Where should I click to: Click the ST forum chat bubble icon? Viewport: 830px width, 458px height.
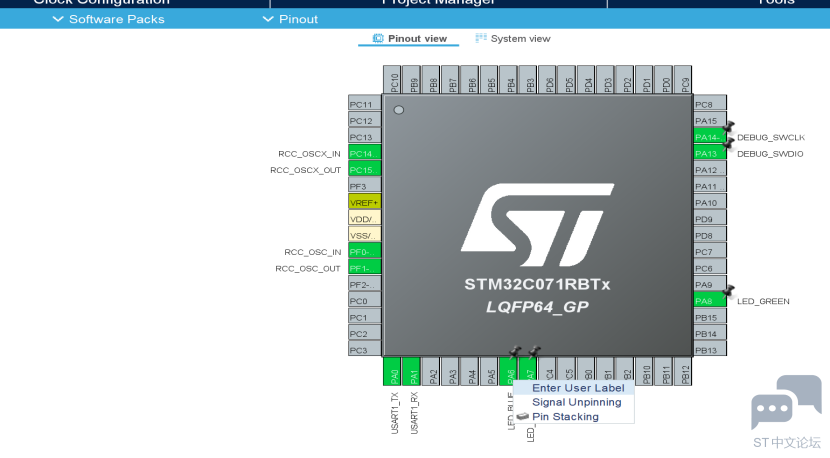[786, 402]
